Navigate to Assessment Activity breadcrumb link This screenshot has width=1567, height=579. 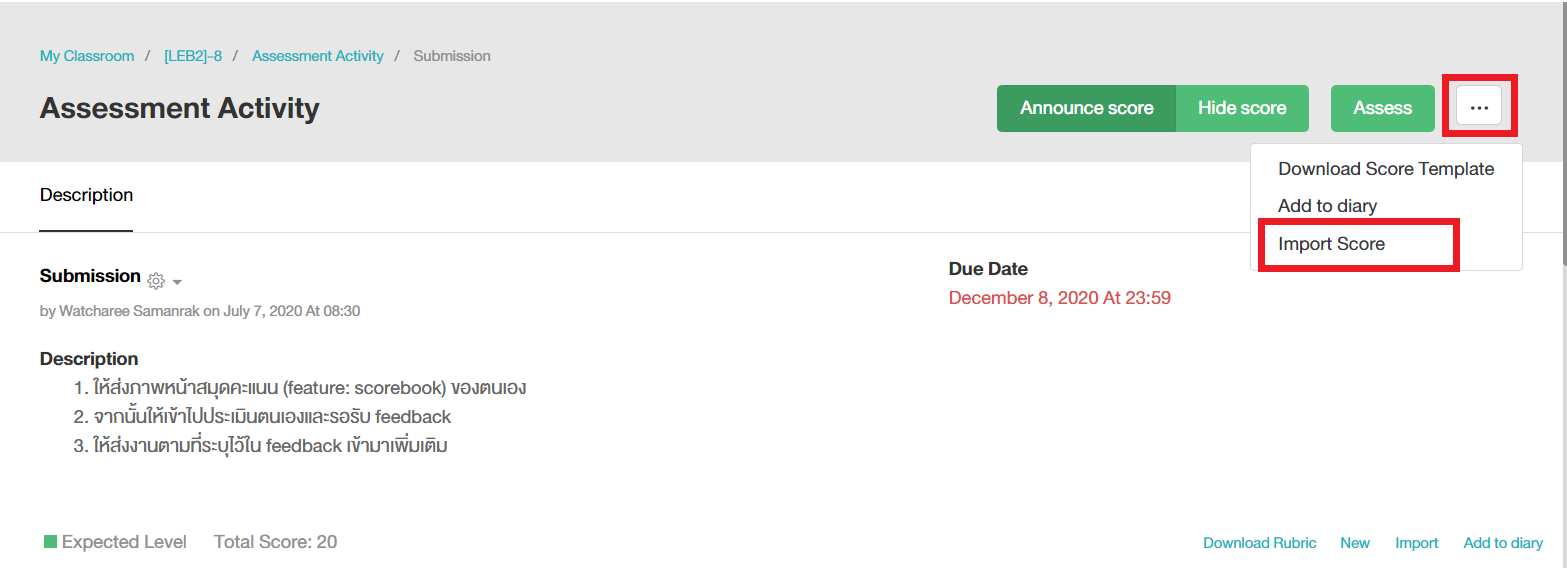[x=317, y=56]
